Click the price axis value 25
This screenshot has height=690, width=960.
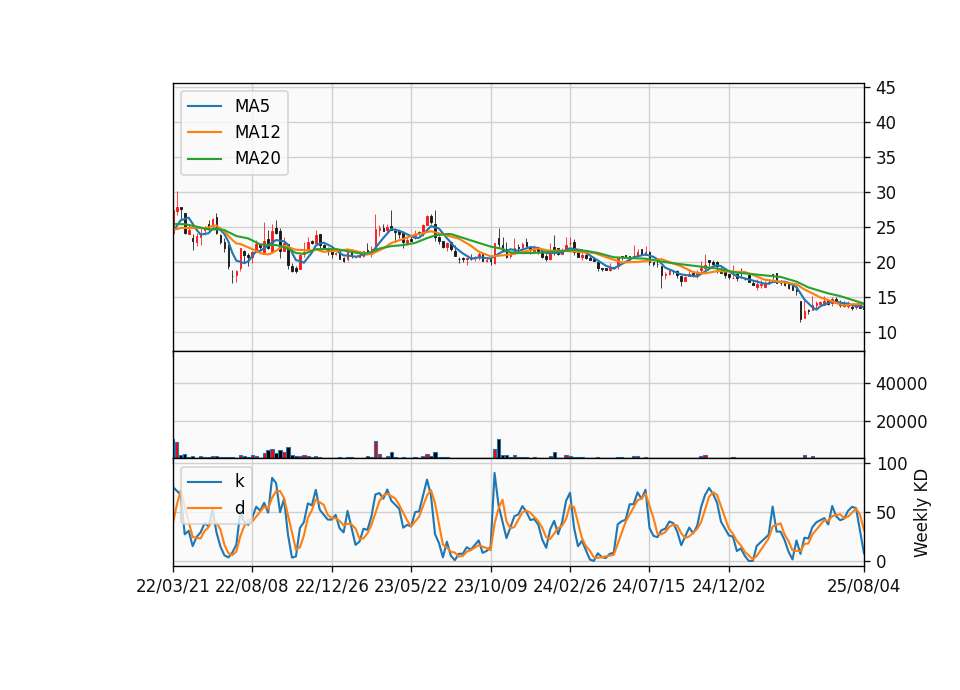pos(885,228)
